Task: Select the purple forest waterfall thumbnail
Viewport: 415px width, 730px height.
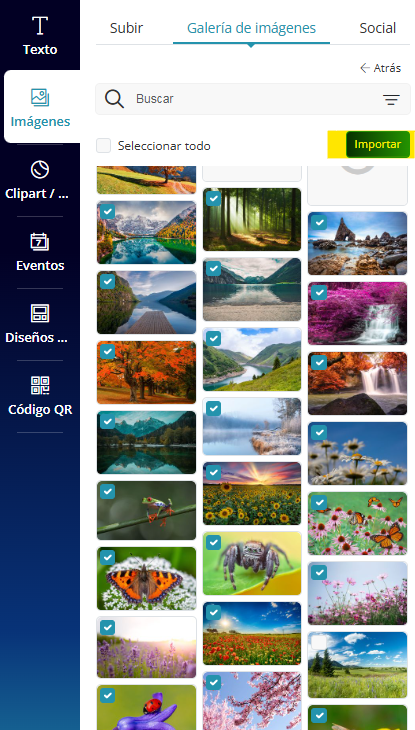Action: (358, 313)
